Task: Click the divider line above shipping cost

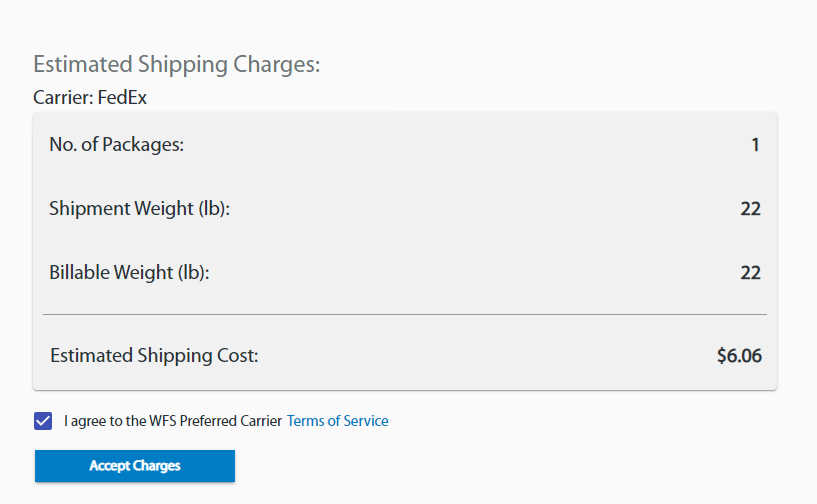Action: click(405, 314)
